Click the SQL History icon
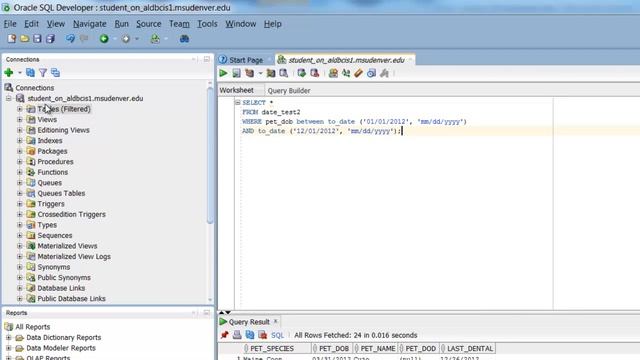Viewport: 640px width, 360px height. pyautogui.click(x=371, y=73)
